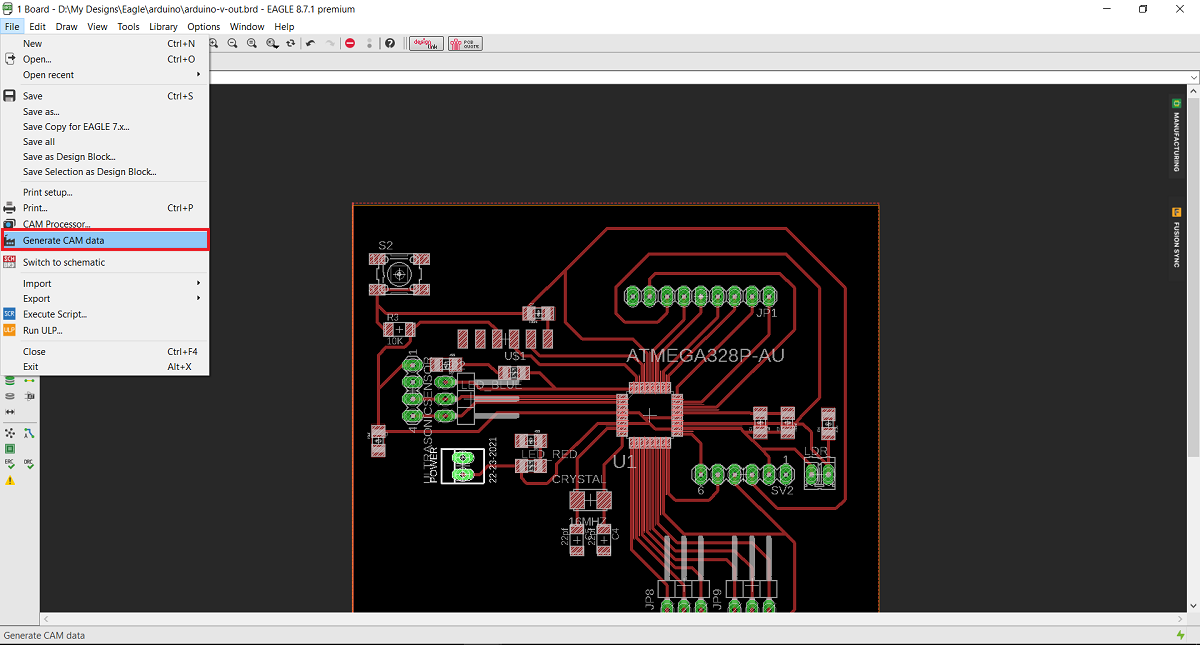1200x645 pixels.
Task: Expand the Export submenu
Action: 105,299
